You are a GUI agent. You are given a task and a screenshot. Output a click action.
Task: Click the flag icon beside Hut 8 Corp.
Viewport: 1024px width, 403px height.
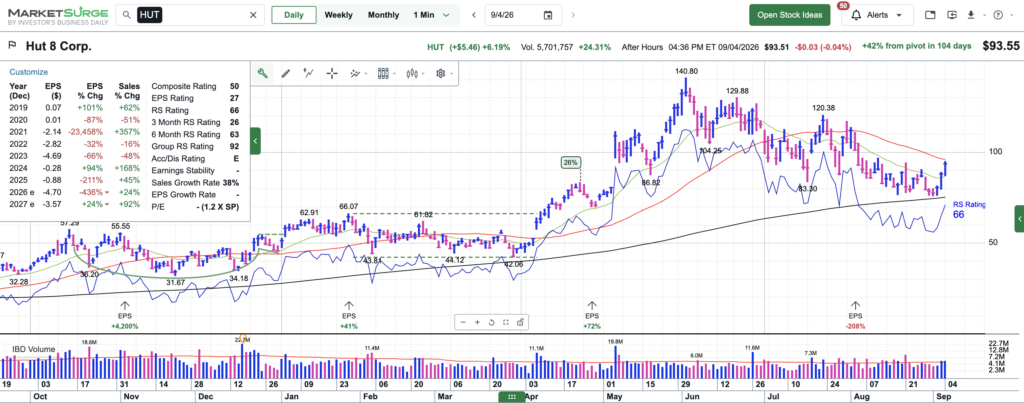click(x=12, y=46)
